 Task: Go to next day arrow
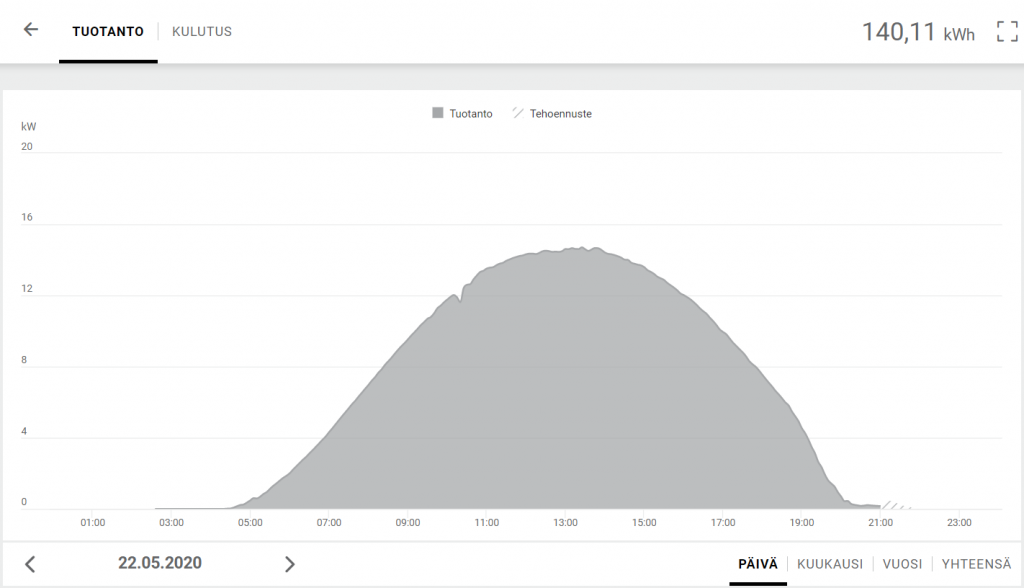click(290, 564)
